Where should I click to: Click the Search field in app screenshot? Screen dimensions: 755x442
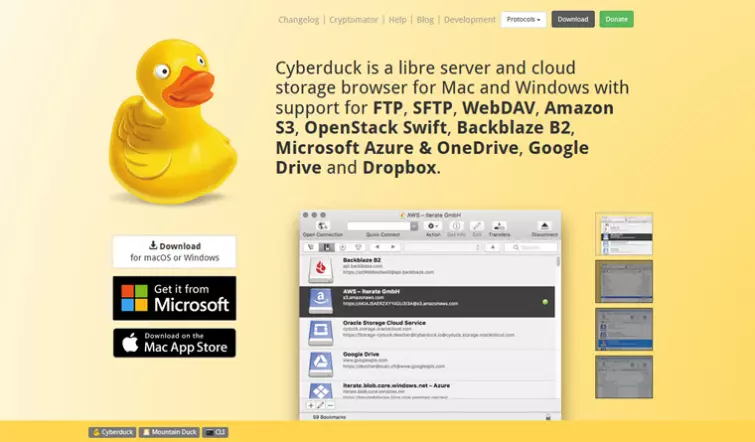click(x=531, y=247)
